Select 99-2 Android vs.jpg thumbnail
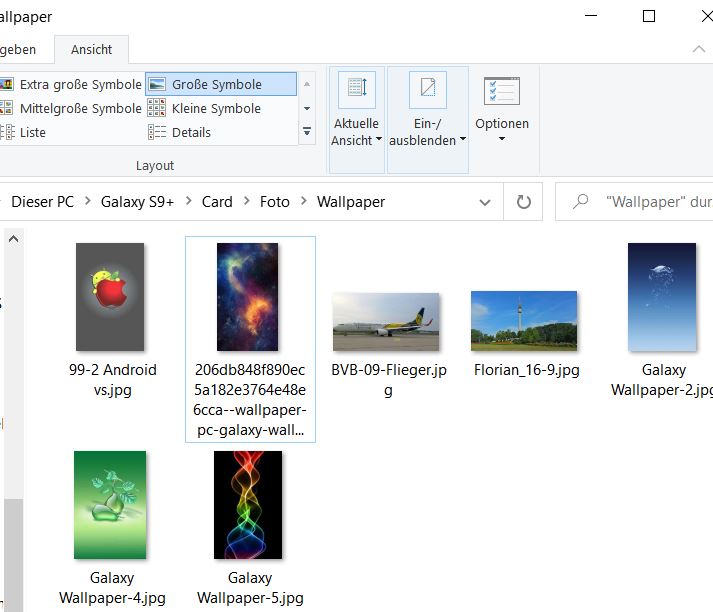This screenshot has height=612, width=713. pos(110,297)
